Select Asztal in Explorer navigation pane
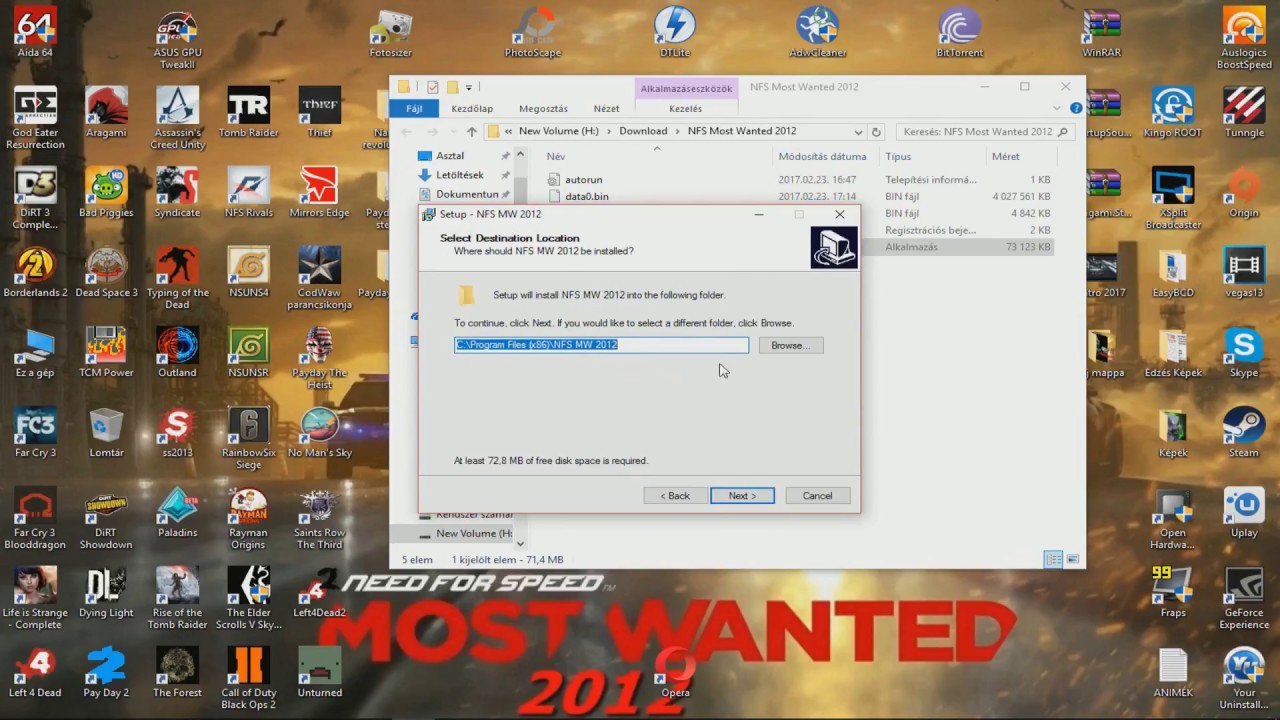The image size is (1280, 720). tap(452, 156)
